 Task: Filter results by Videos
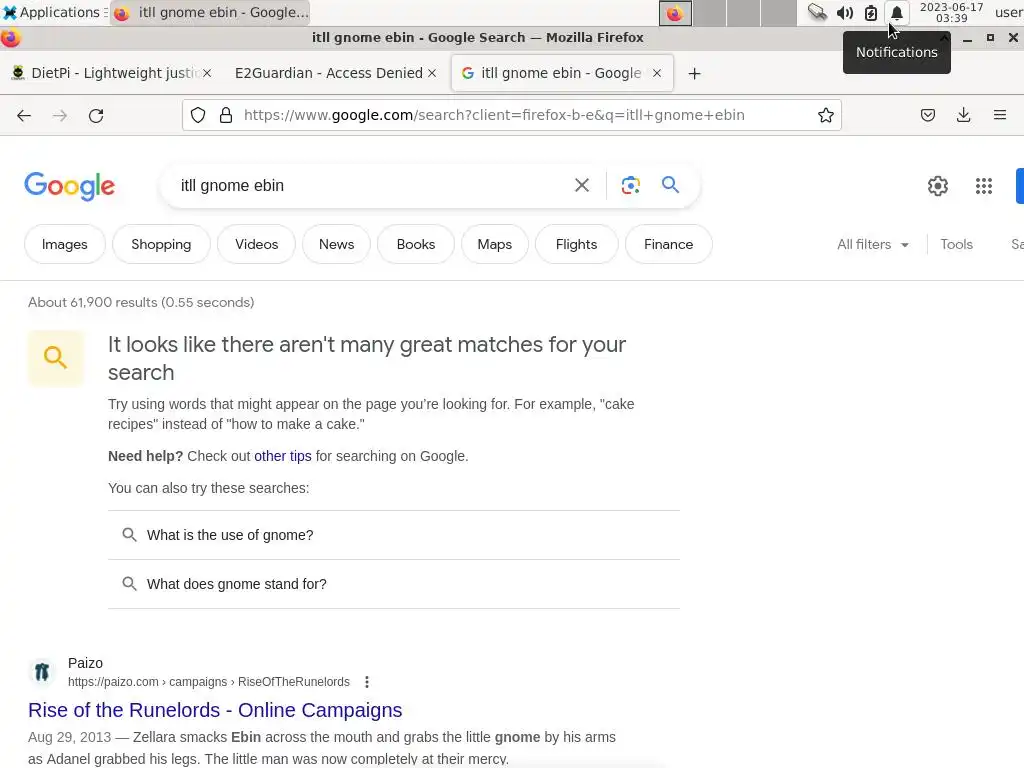click(x=257, y=244)
